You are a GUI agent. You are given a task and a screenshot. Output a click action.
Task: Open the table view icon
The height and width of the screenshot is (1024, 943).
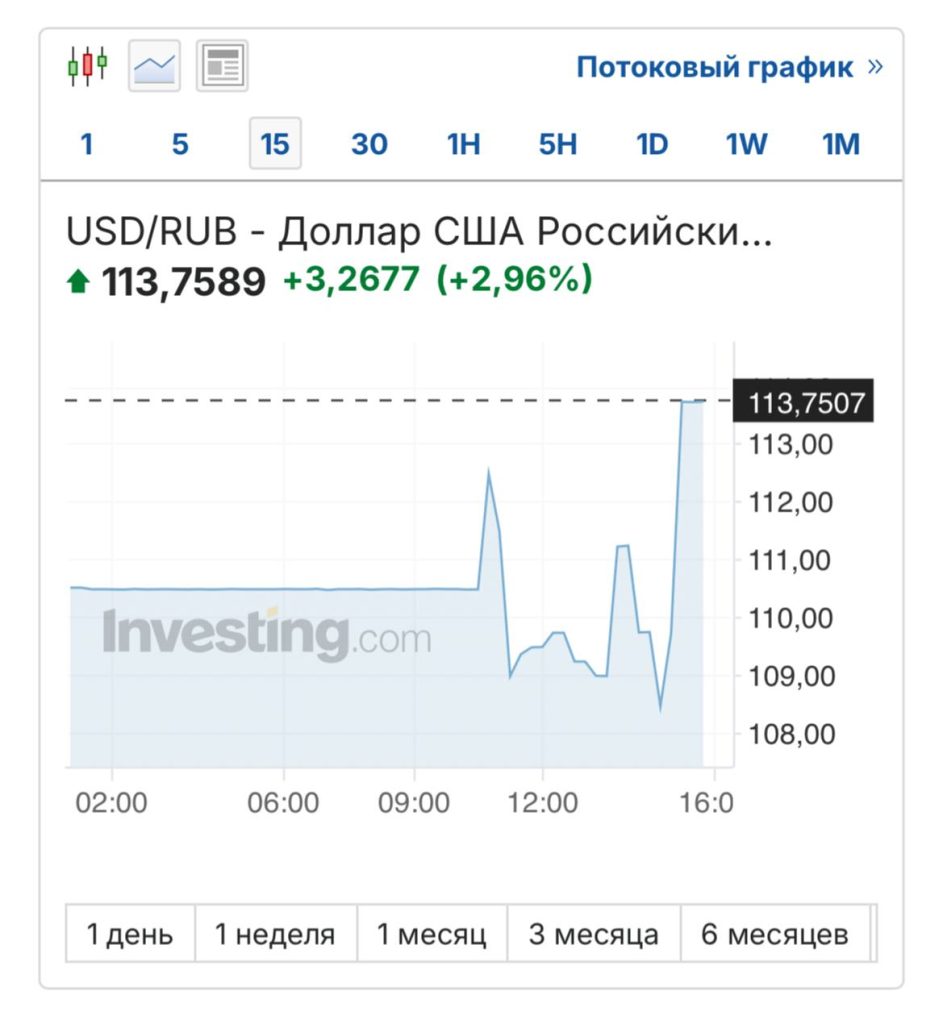pos(222,67)
